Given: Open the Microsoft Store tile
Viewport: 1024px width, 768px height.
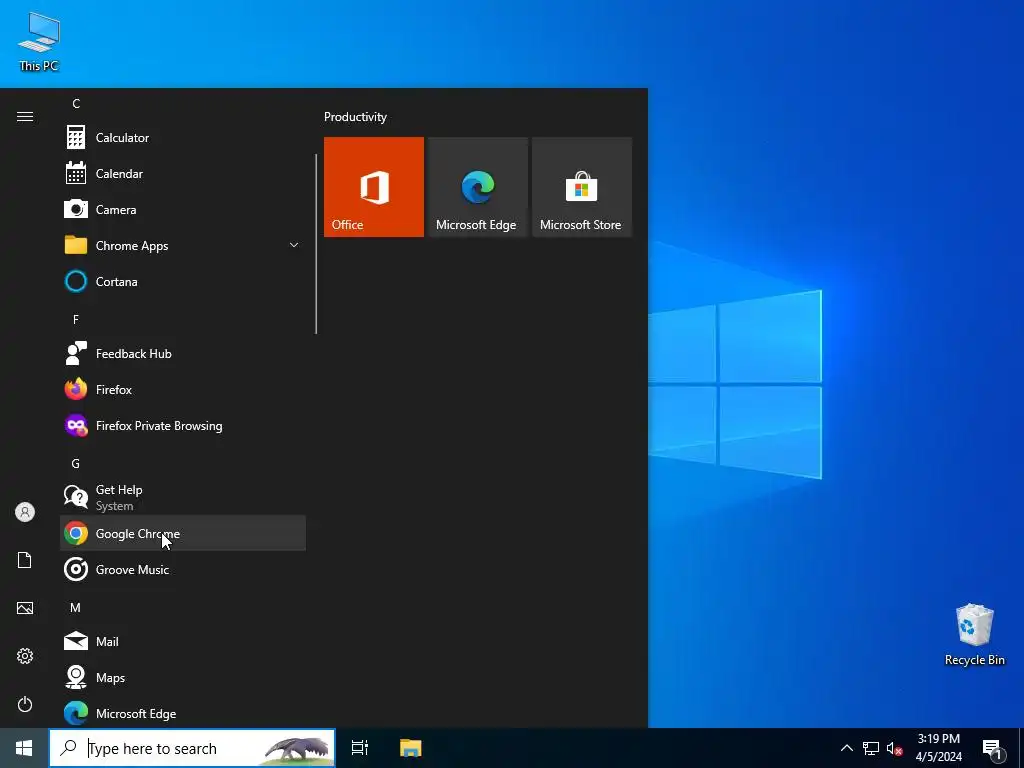Looking at the screenshot, I should coord(582,187).
